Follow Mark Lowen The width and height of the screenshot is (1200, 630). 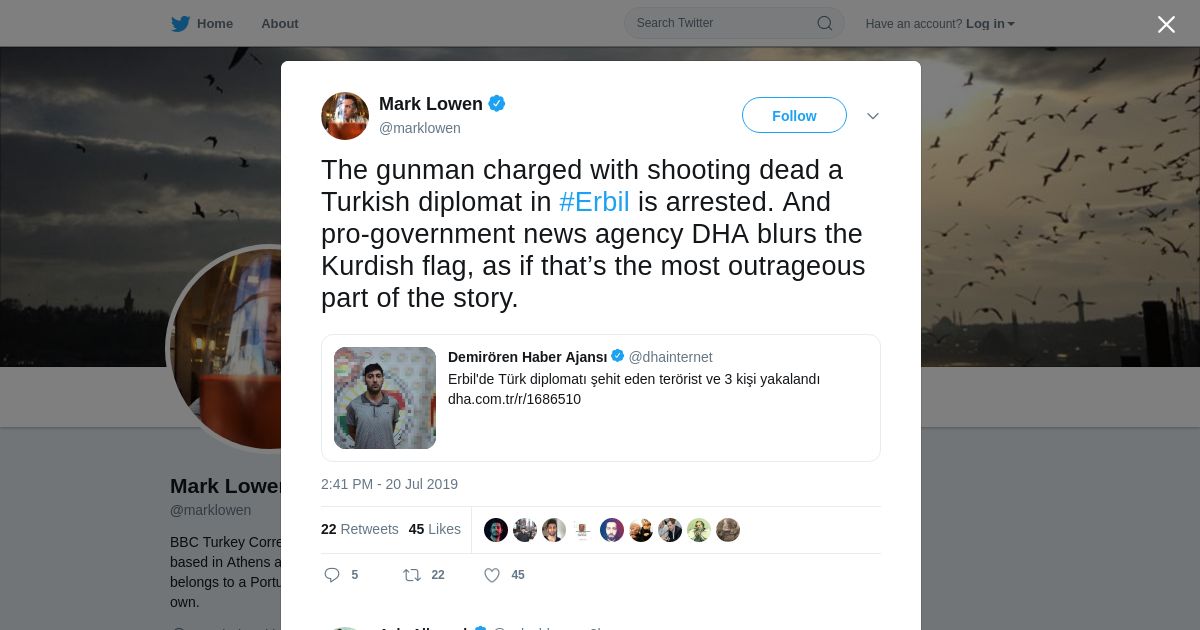tap(794, 116)
